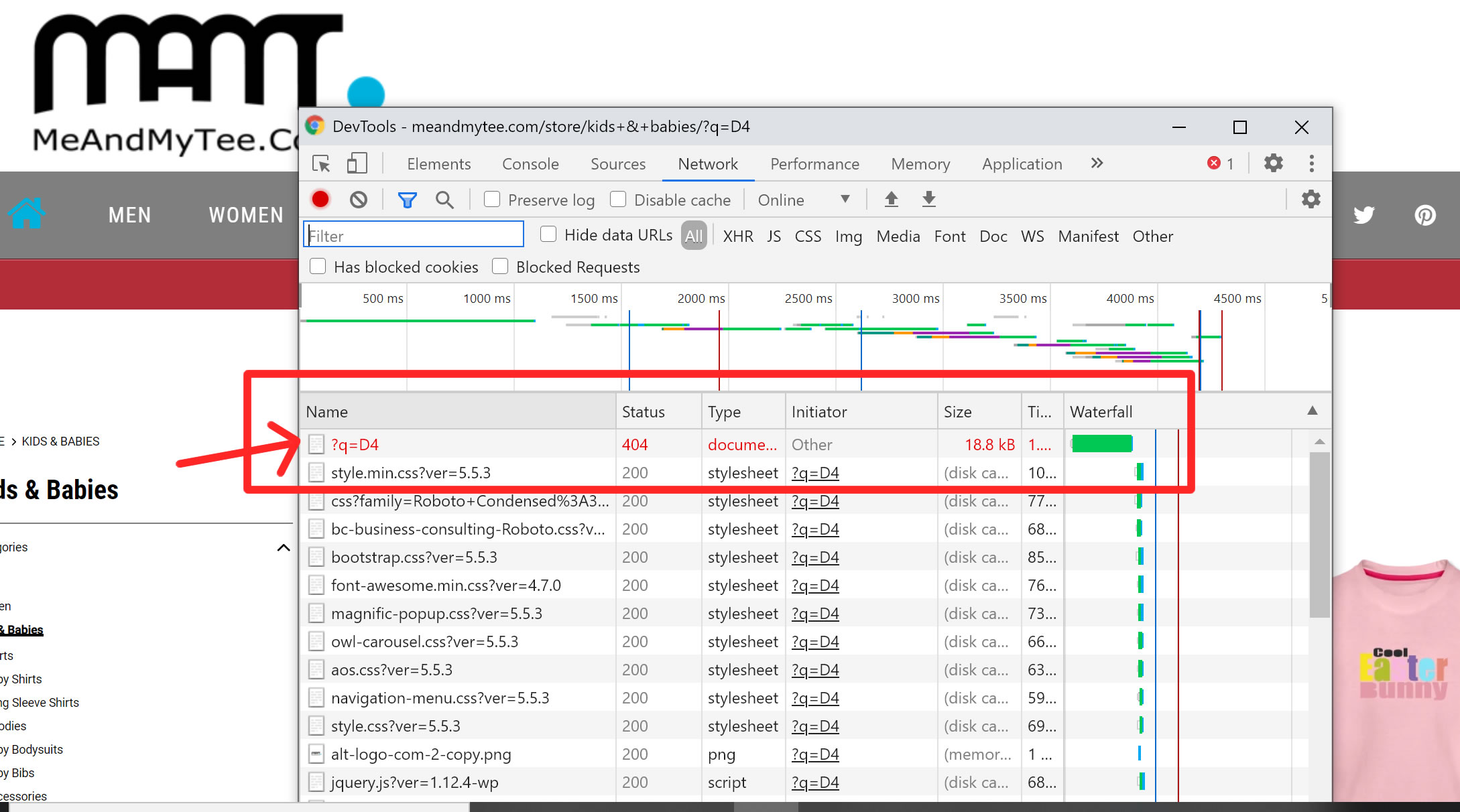Viewport: 1460px width, 812px height.
Task: Toggle the filter funnel icon
Action: (x=407, y=200)
